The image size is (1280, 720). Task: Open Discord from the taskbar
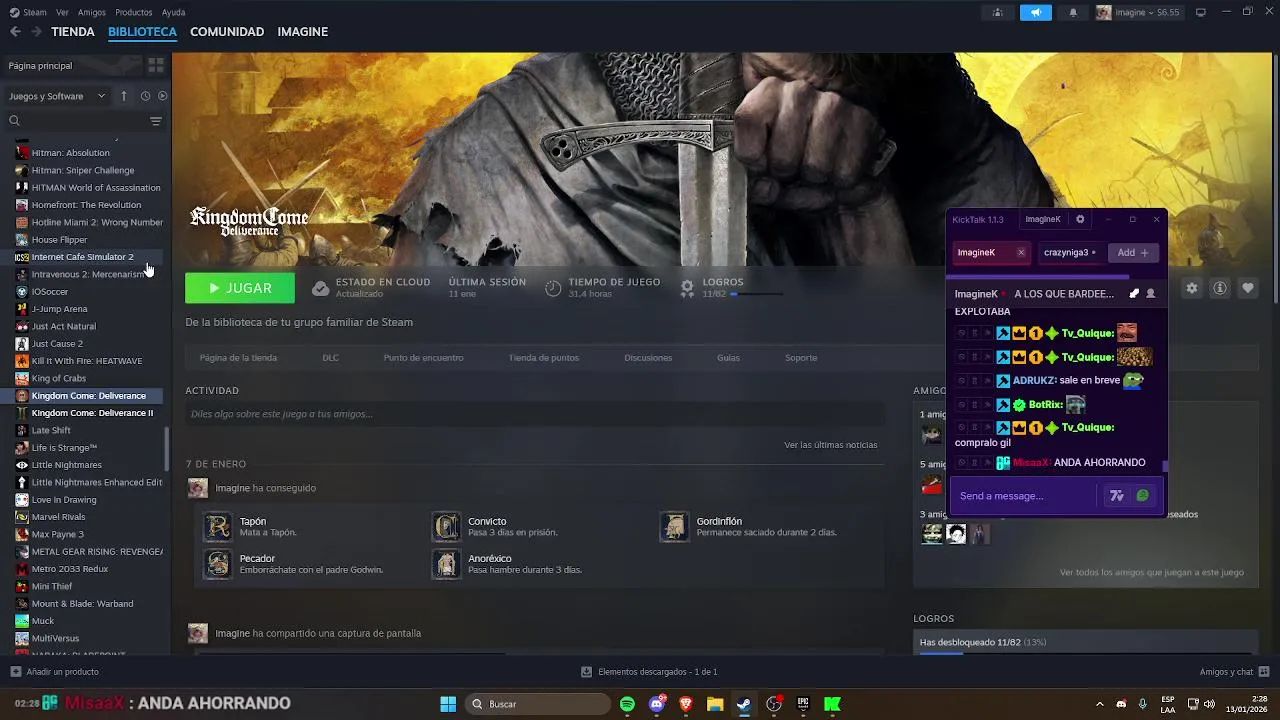(x=657, y=704)
